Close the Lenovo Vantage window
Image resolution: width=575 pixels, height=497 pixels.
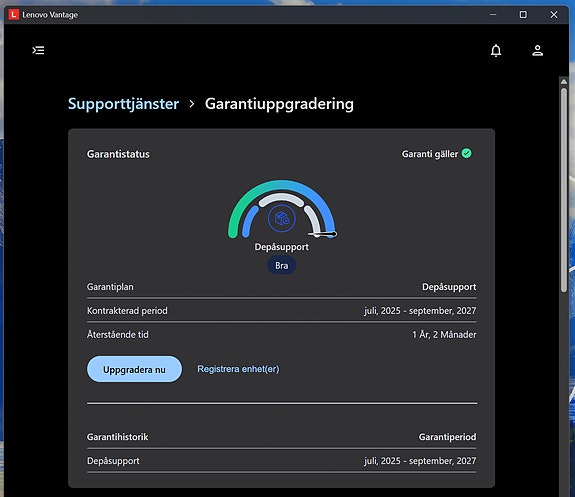click(x=554, y=15)
